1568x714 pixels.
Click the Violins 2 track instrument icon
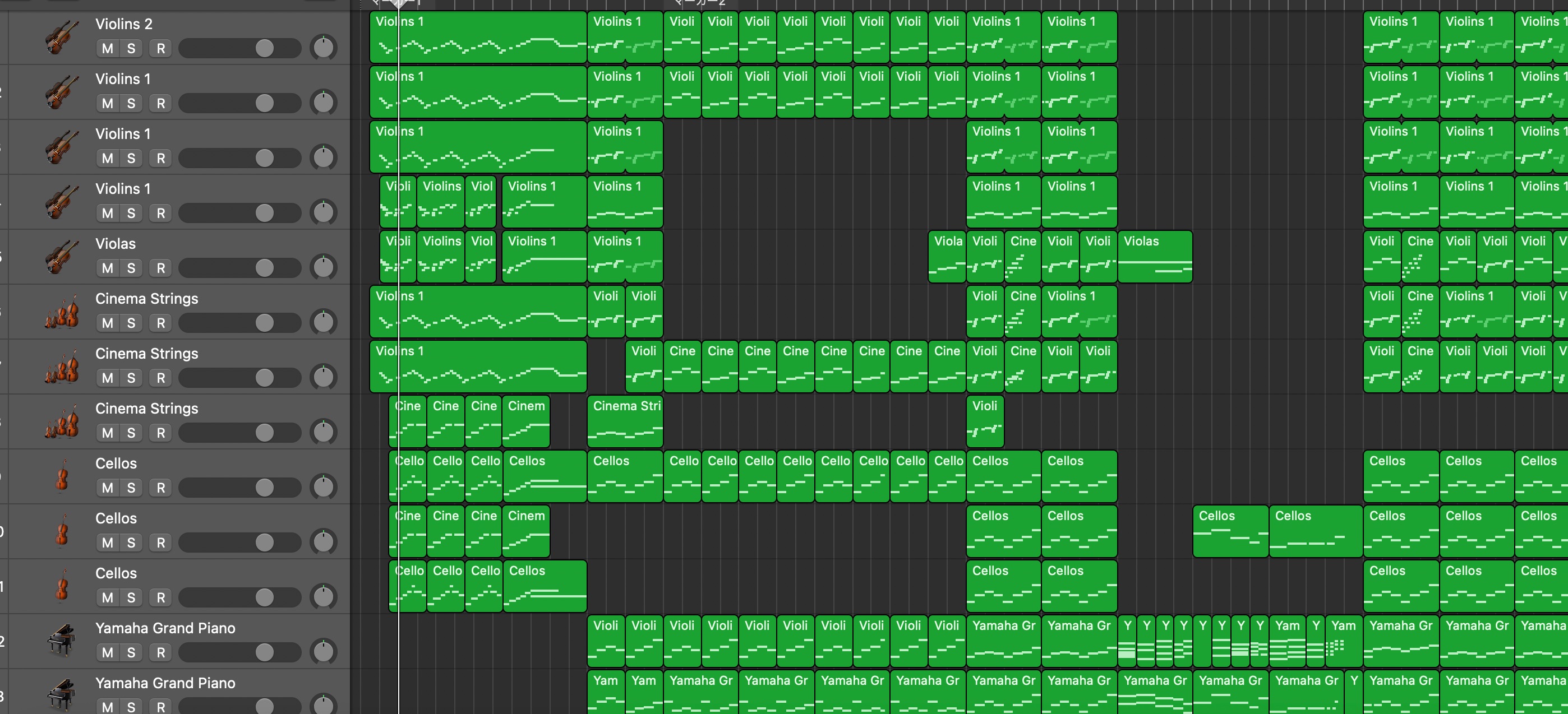click(62, 38)
